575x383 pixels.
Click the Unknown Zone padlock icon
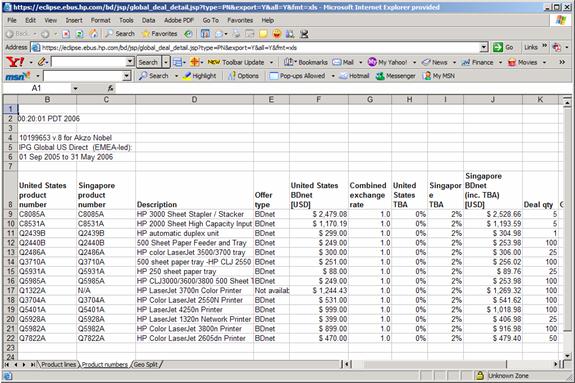tap(479, 375)
